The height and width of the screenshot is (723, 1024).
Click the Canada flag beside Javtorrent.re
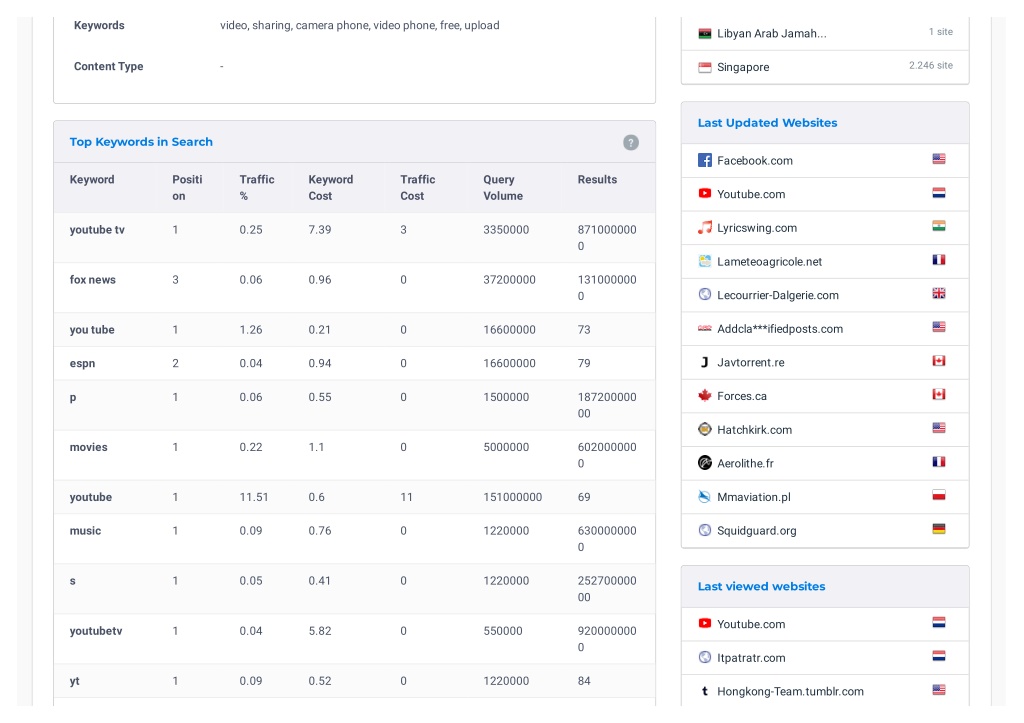click(938, 361)
